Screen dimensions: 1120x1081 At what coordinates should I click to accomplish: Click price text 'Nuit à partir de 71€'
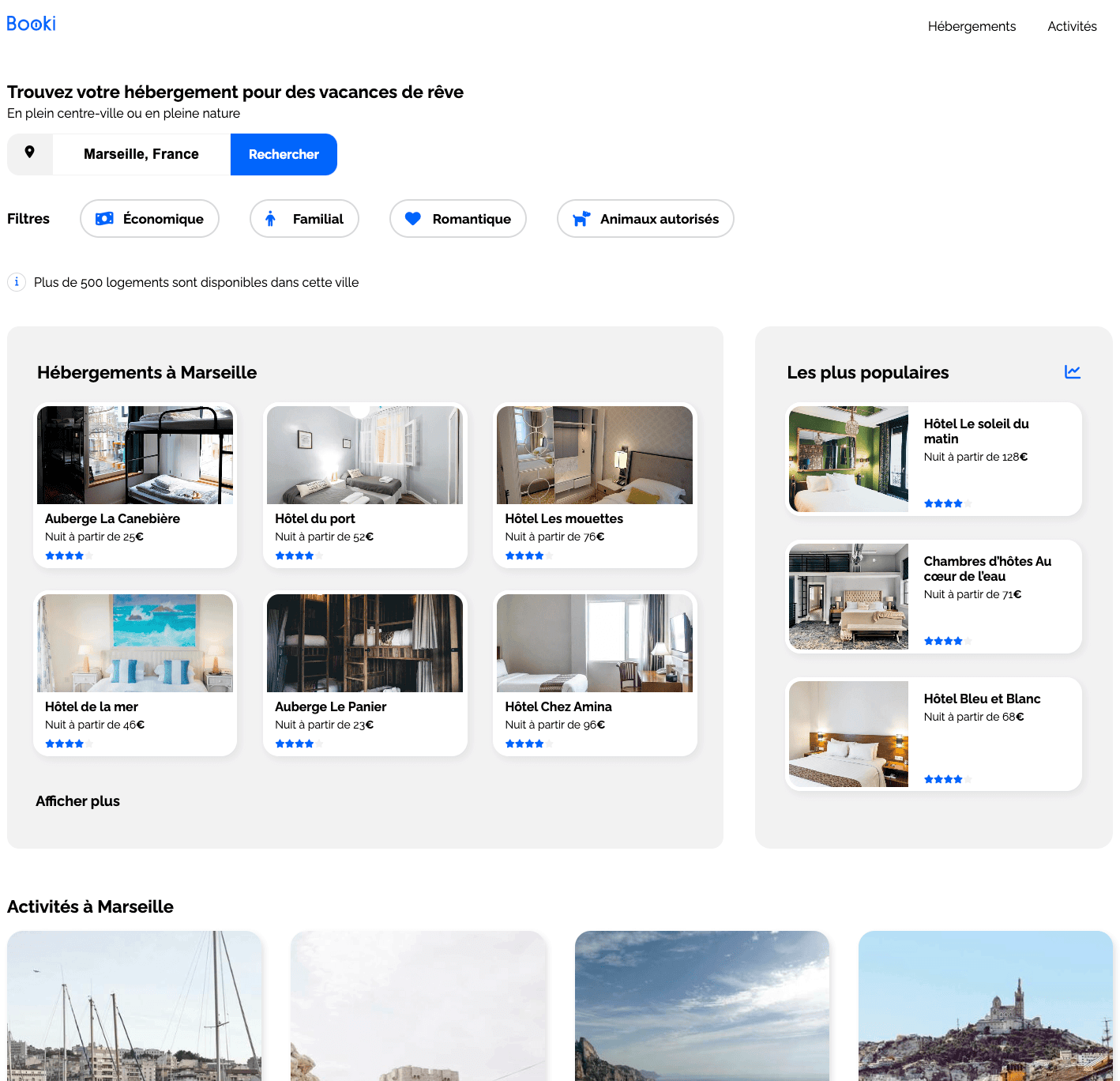tap(973, 594)
